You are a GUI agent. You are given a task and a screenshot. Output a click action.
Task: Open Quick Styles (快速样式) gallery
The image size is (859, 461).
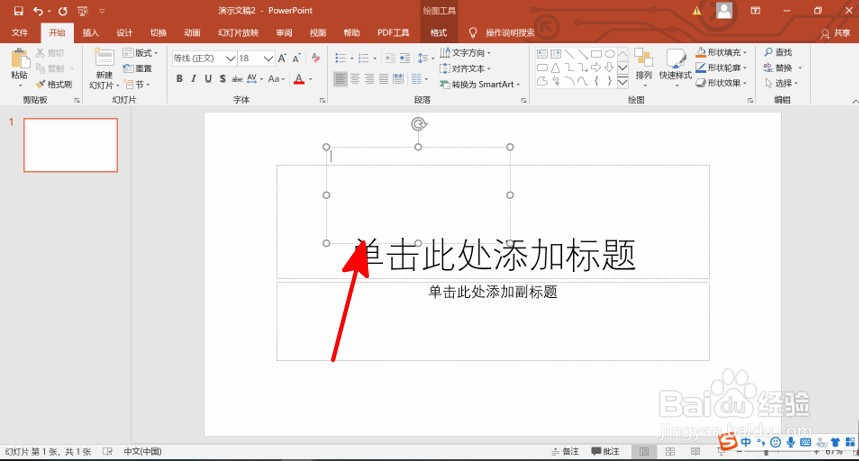point(675,67)
